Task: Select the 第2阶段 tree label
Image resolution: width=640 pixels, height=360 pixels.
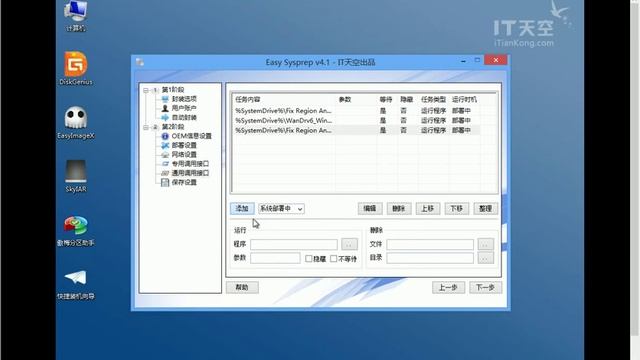Action: [173, 127]
